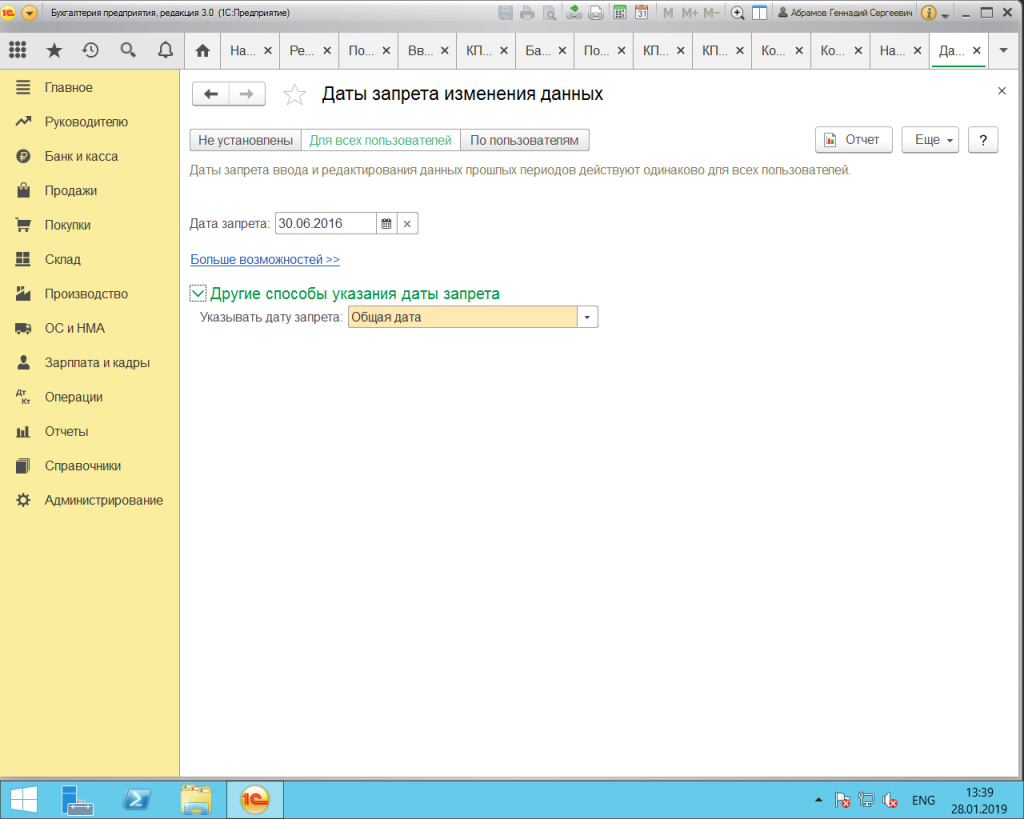
Task: Click the search magnifier icon
Action: pyautogui.click(x=127, y=50)
